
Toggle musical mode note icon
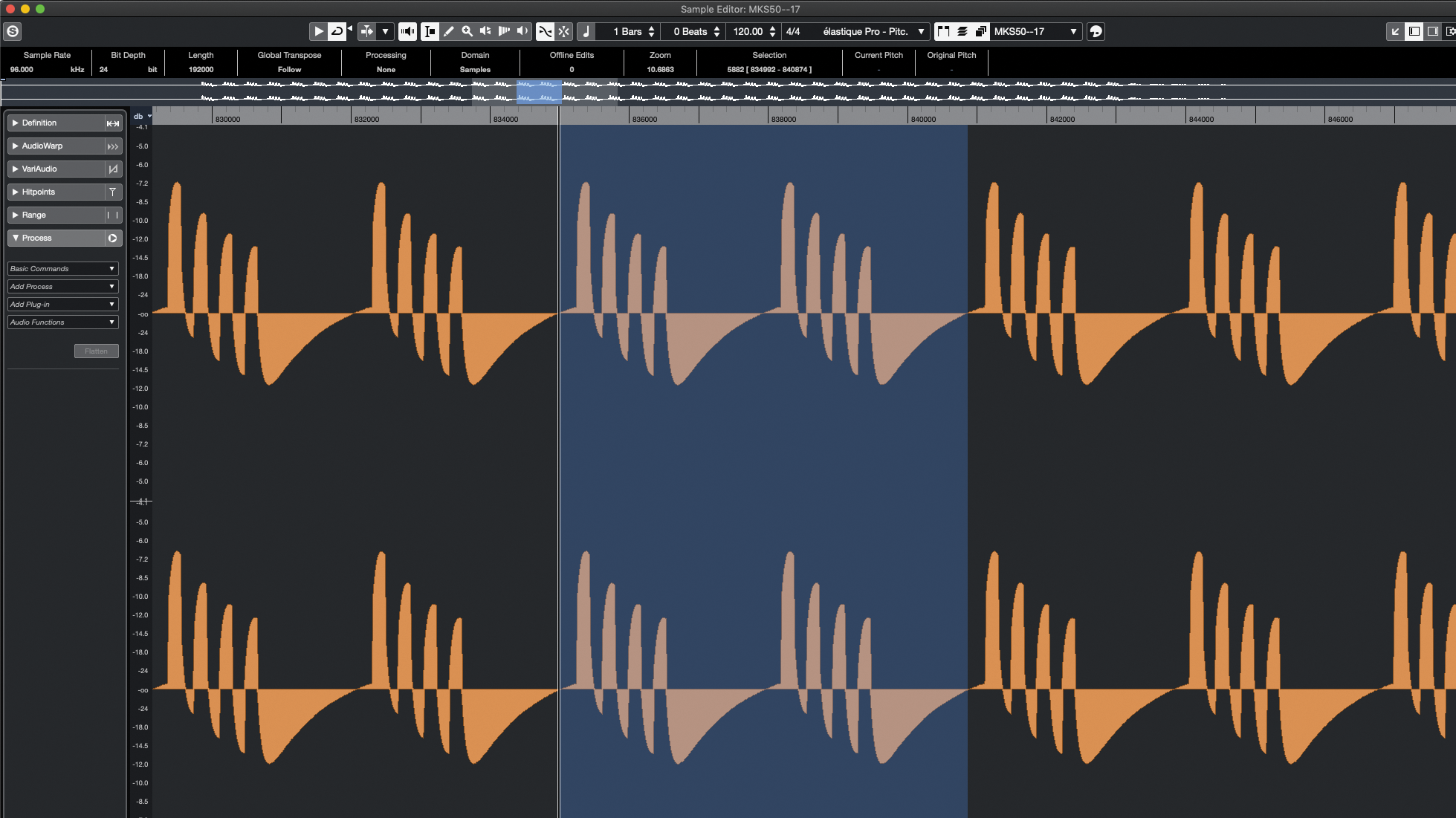pyautogui.click(x=586, y=31)
